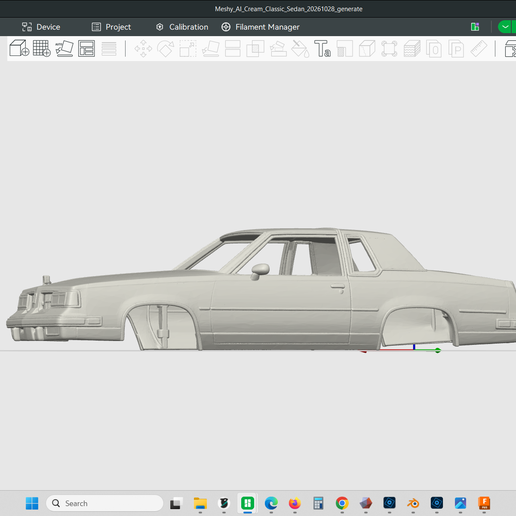Click the green panel icon in top bar
The width and height of the screenshot is (516, 516).
[475, 27]
